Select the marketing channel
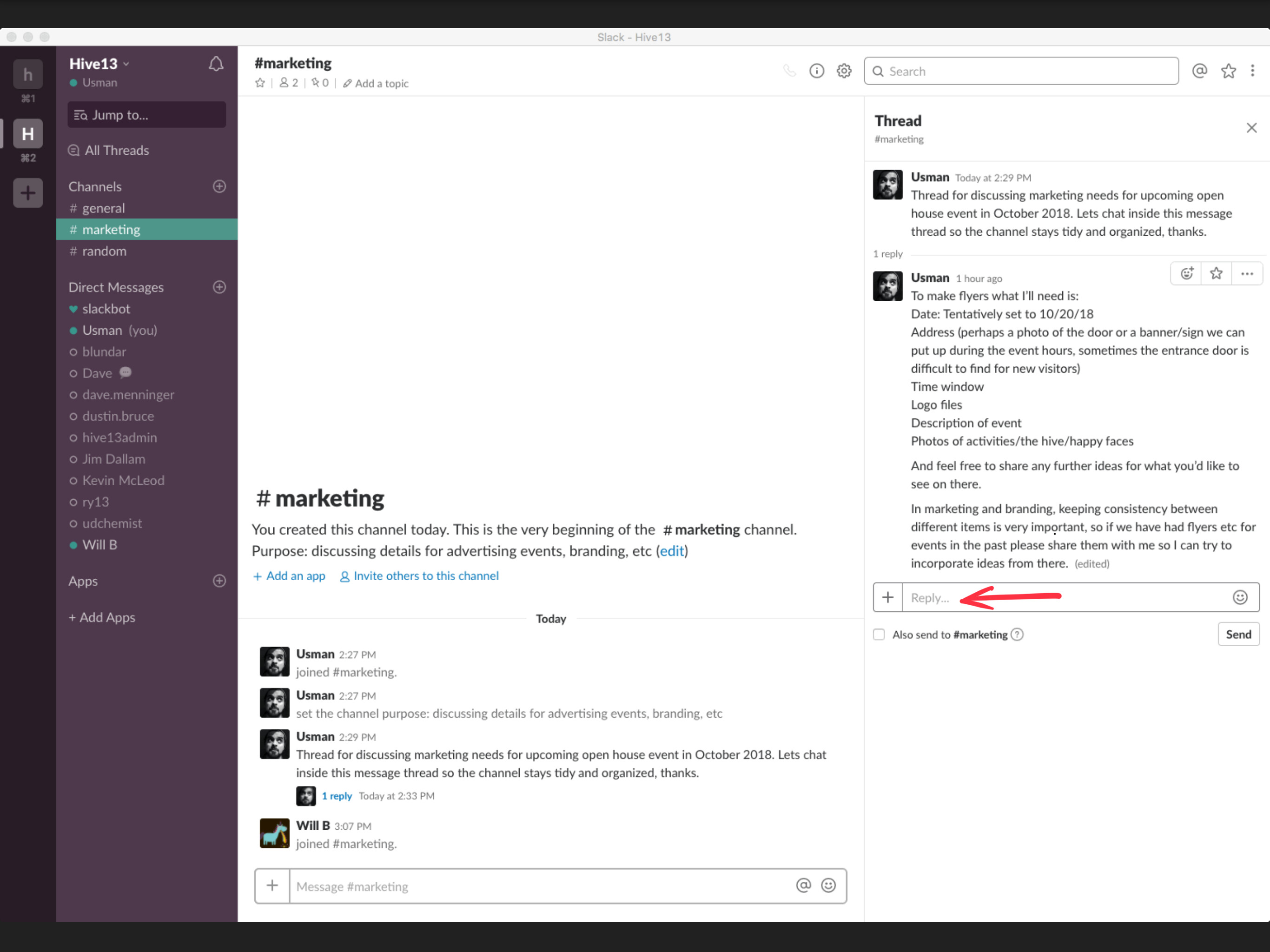 [146, 229]
